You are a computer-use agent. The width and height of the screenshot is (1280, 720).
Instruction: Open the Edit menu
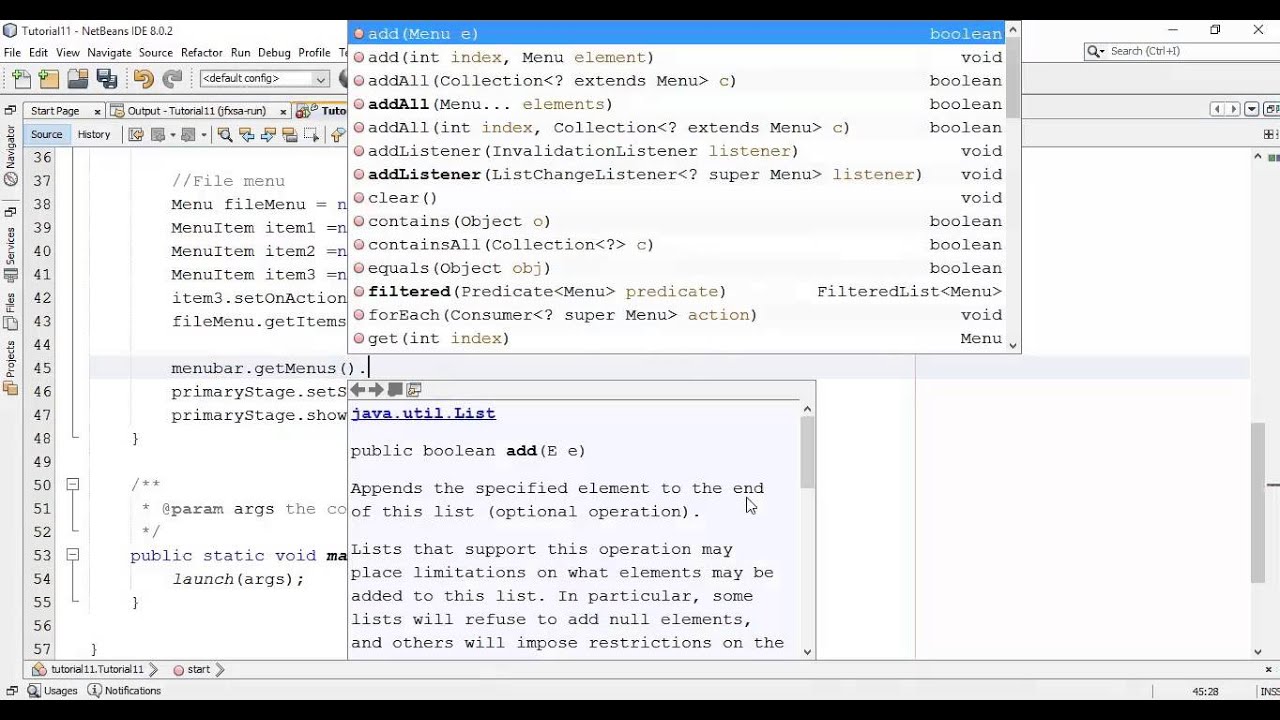39,52
